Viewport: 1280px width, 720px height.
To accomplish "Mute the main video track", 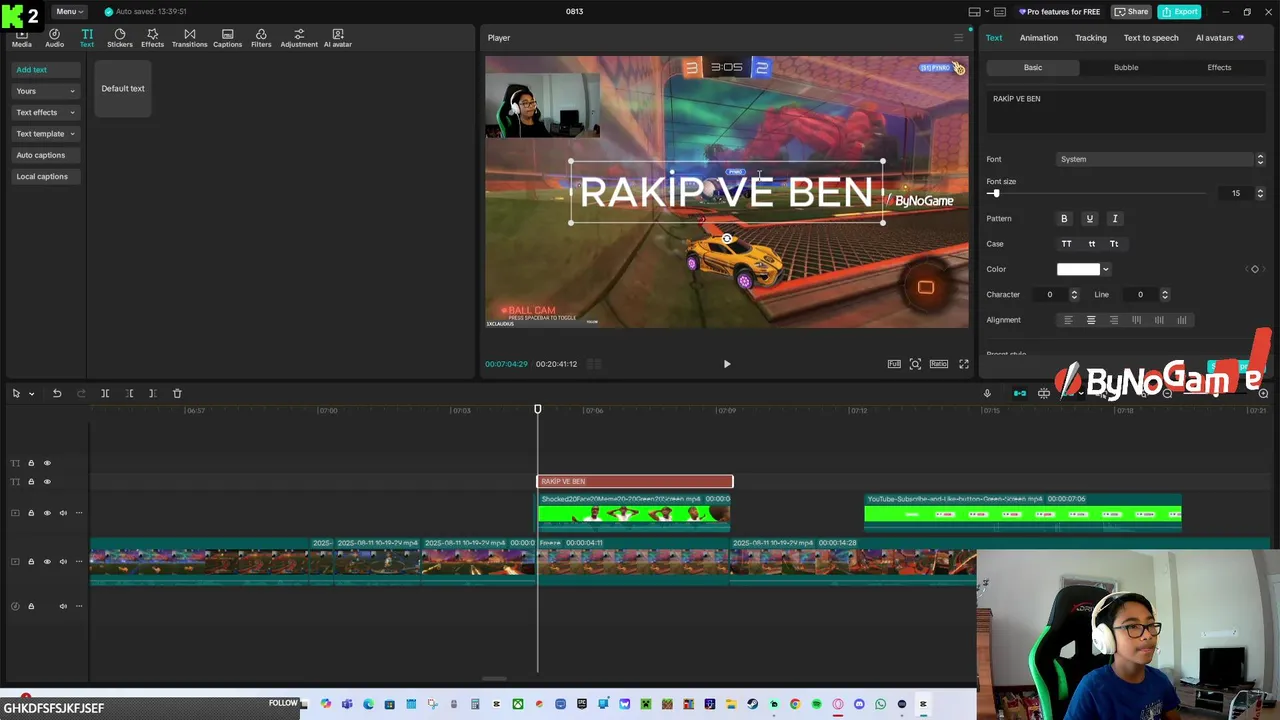I will tap(63, 562).
